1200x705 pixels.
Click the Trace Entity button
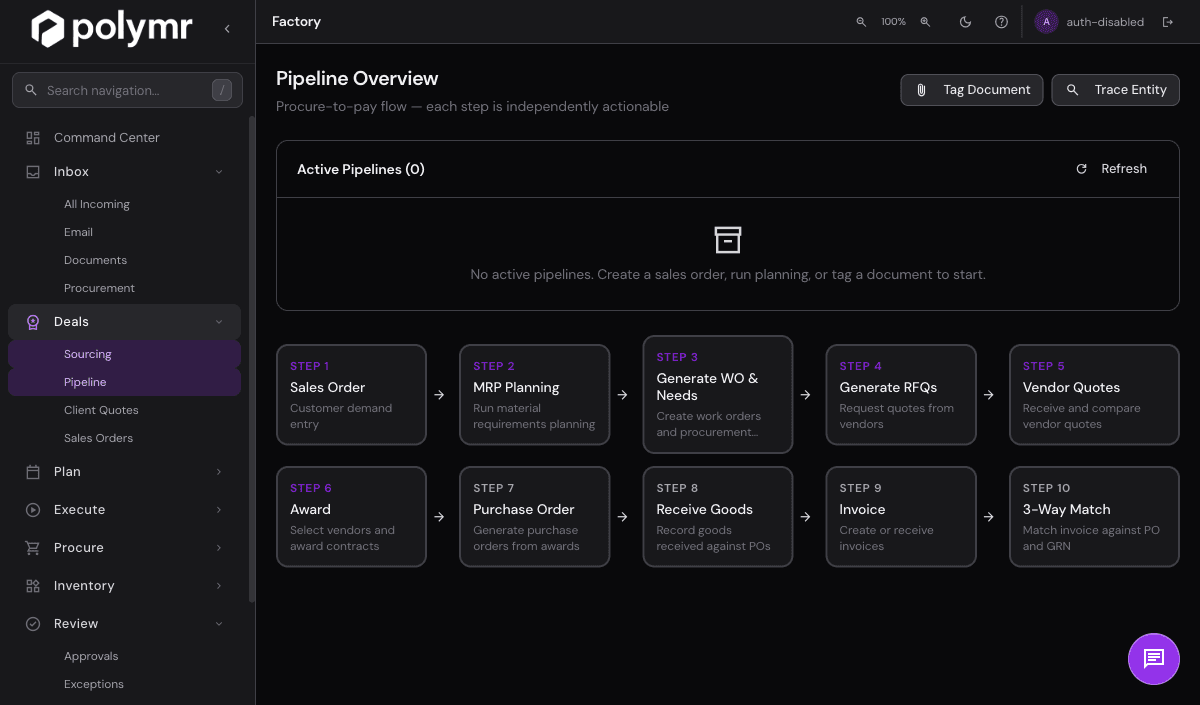1116,90
